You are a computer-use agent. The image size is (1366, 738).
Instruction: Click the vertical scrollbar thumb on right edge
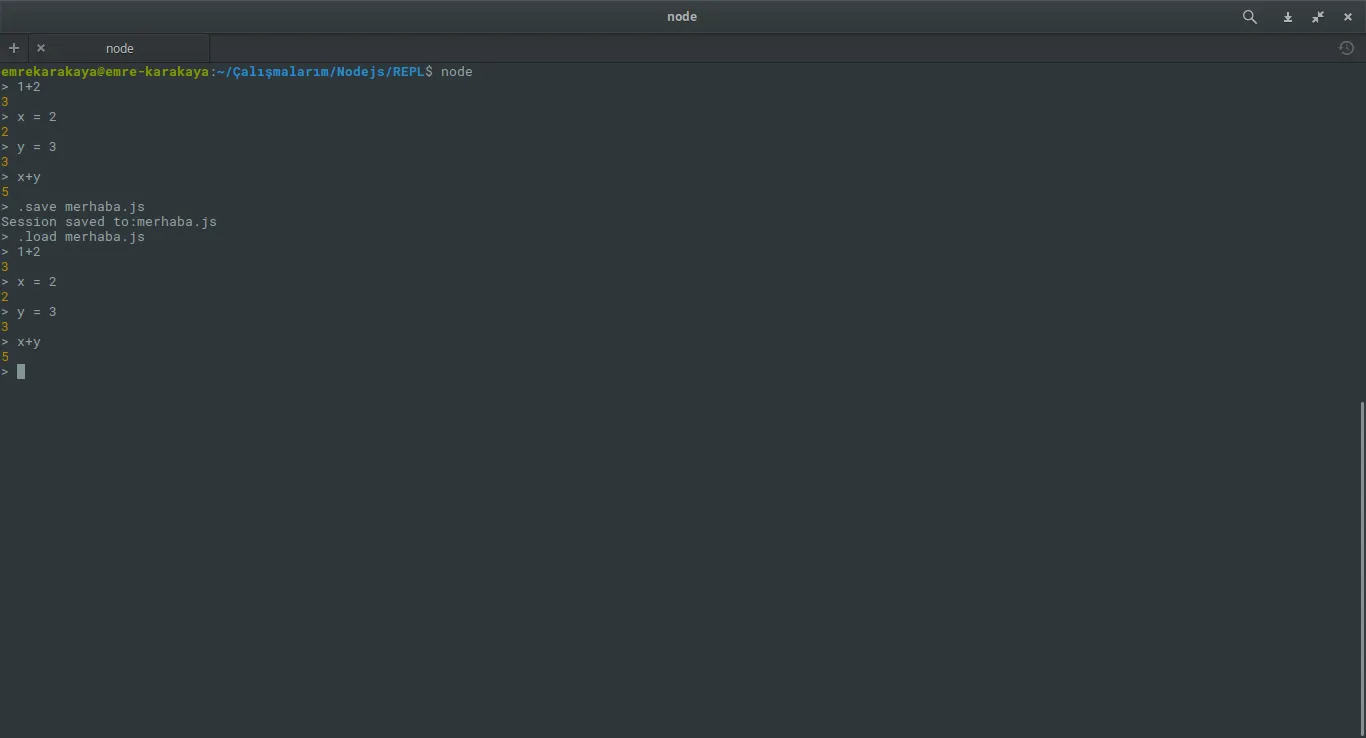[x=1362, y=560]
